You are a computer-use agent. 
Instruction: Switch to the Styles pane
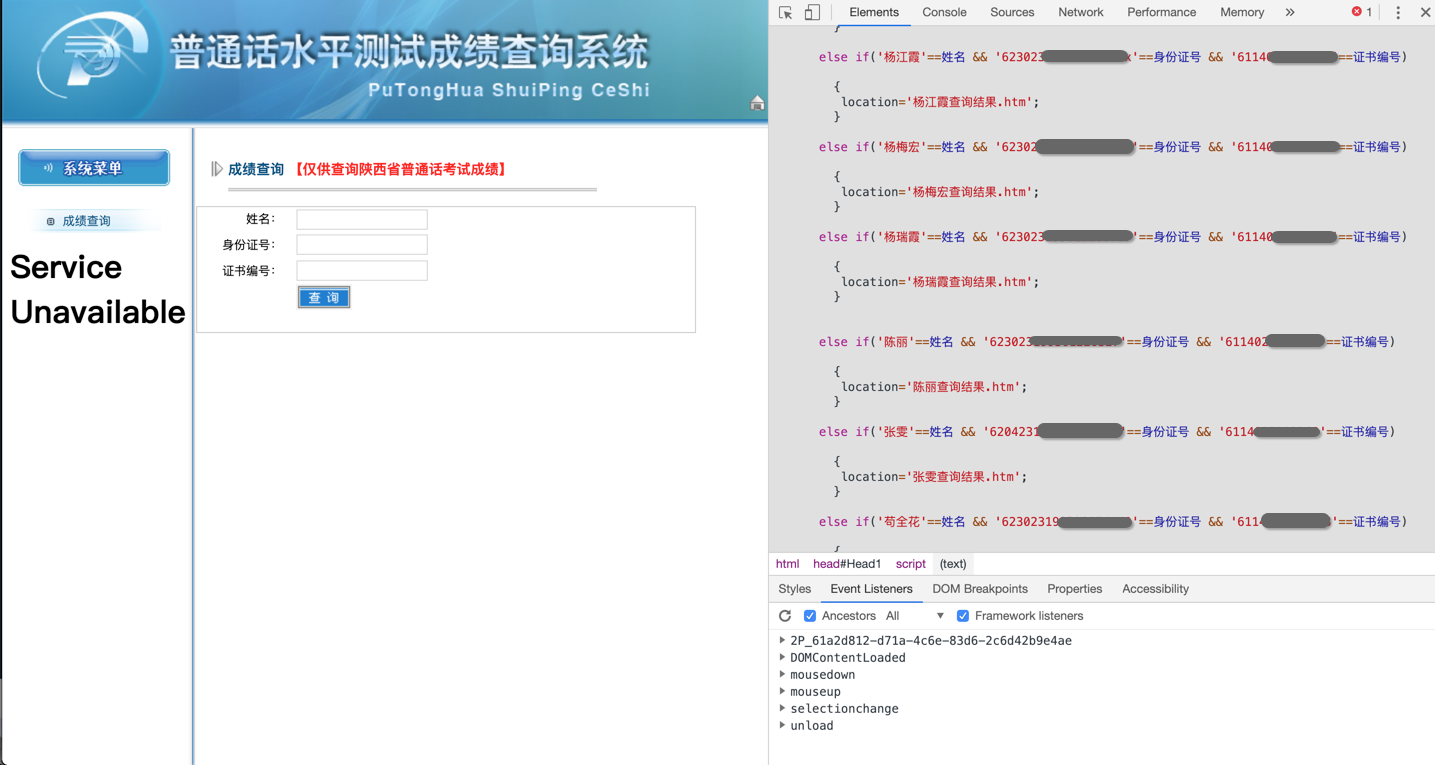[795, 589]
